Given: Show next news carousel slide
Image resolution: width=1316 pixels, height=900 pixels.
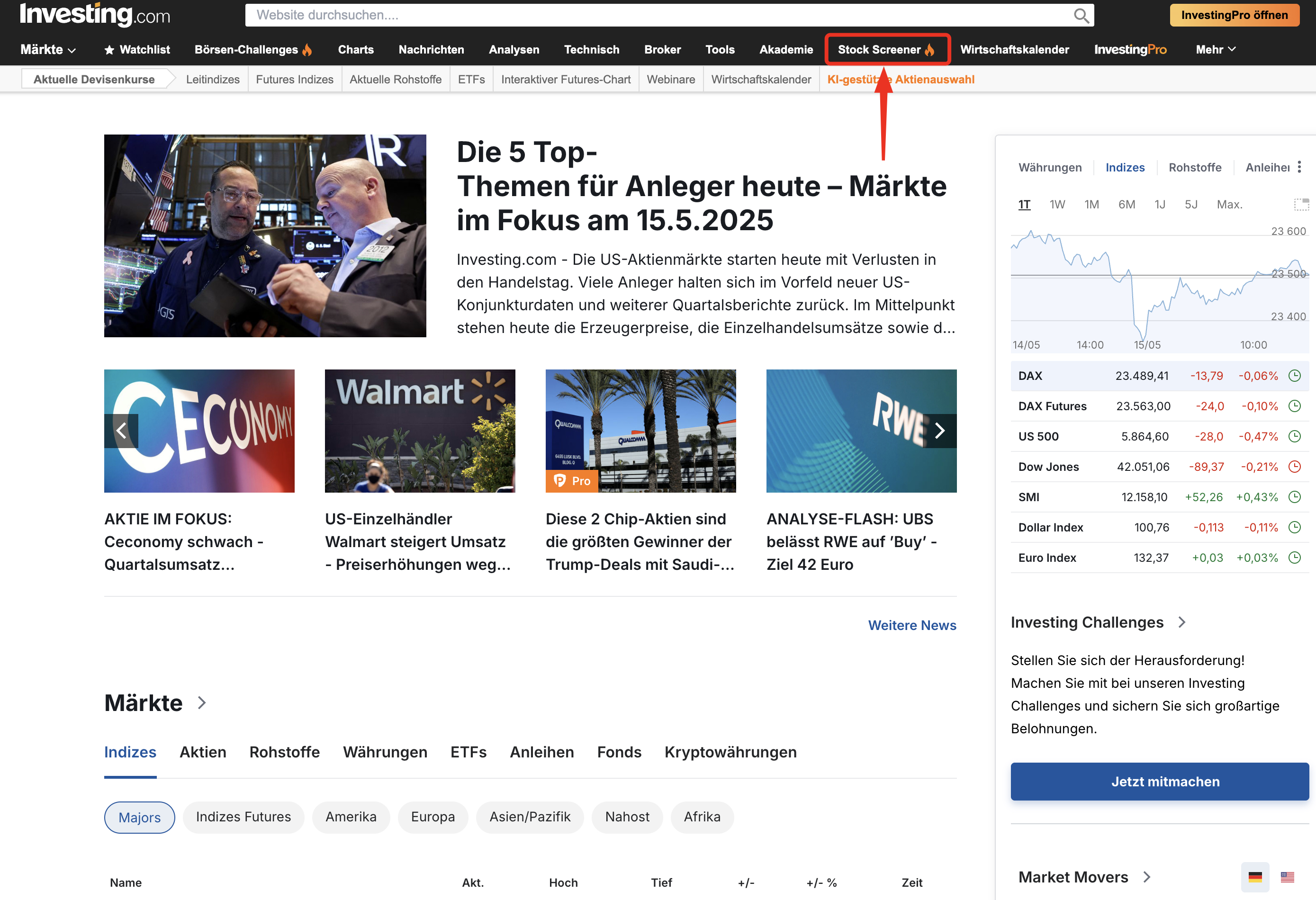Looking at the screenshot, I should pyautogui.click(x=939, y=431).
